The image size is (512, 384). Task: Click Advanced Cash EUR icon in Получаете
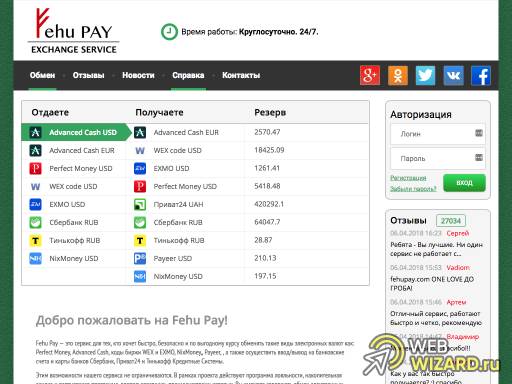(140, 132)
